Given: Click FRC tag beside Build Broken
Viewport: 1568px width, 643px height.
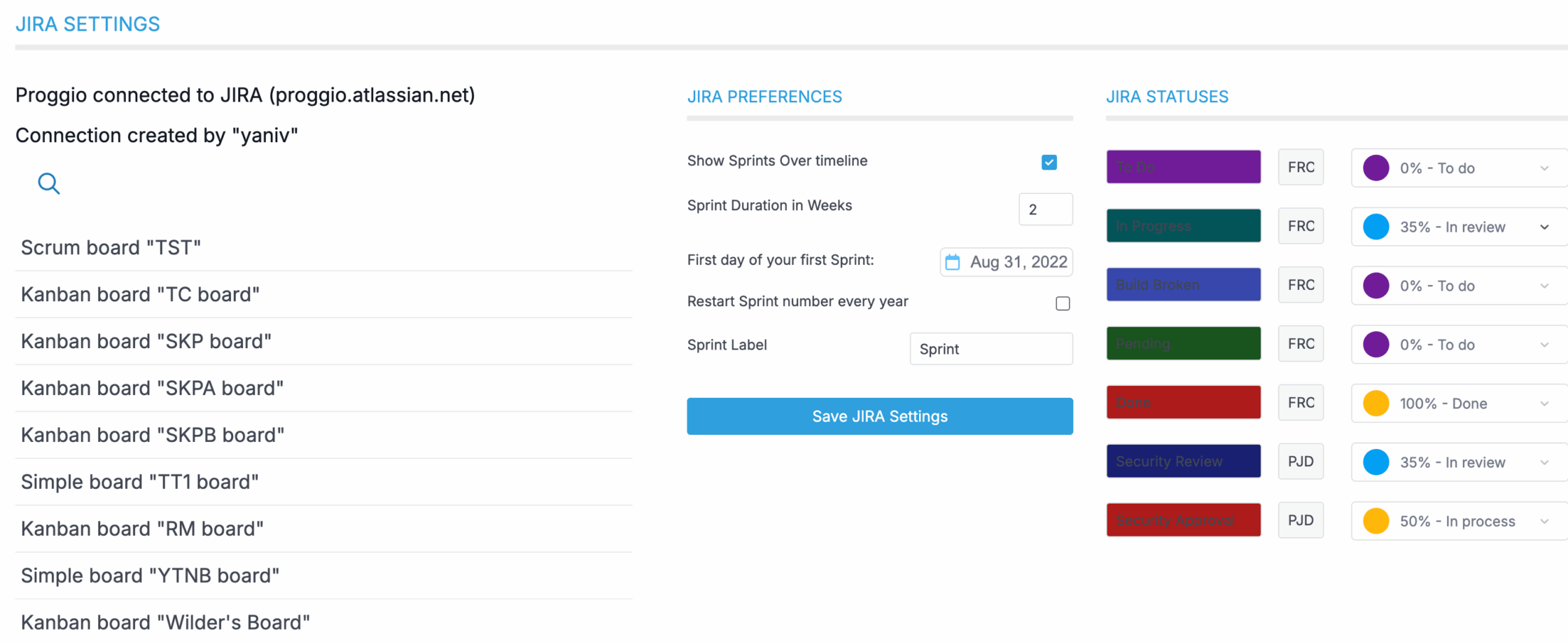Looking at the screenshot, I should click(x=1301, y=285).
